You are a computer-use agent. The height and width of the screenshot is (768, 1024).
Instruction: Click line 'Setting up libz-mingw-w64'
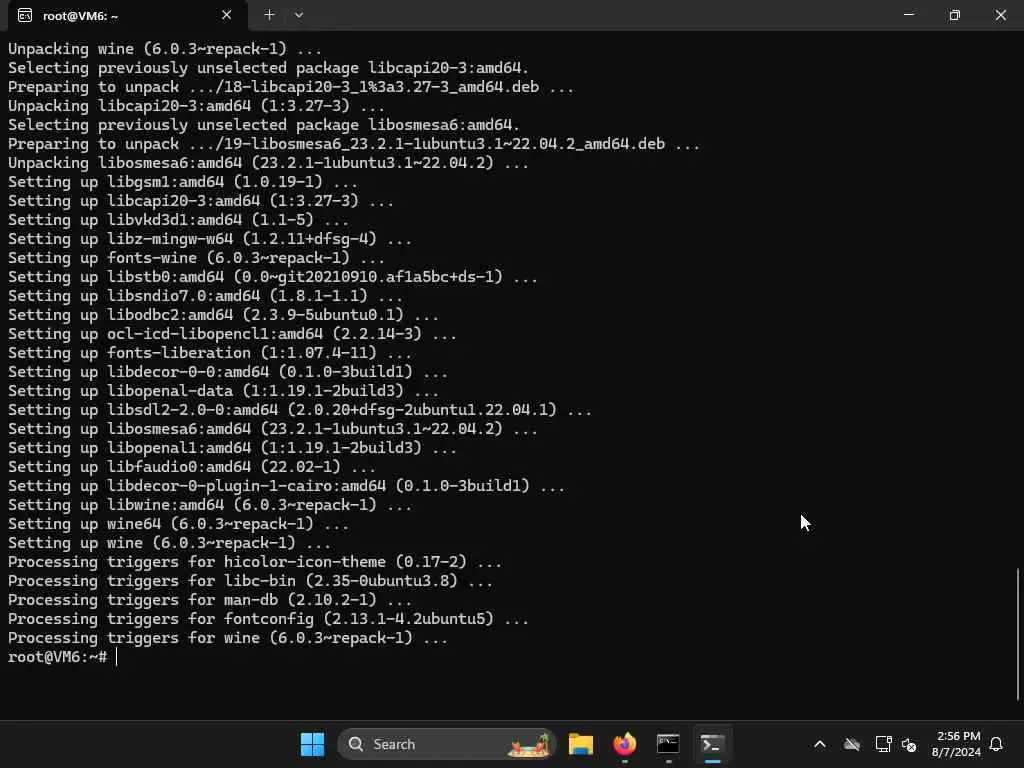pyautogui.click(x=210, y=239)
